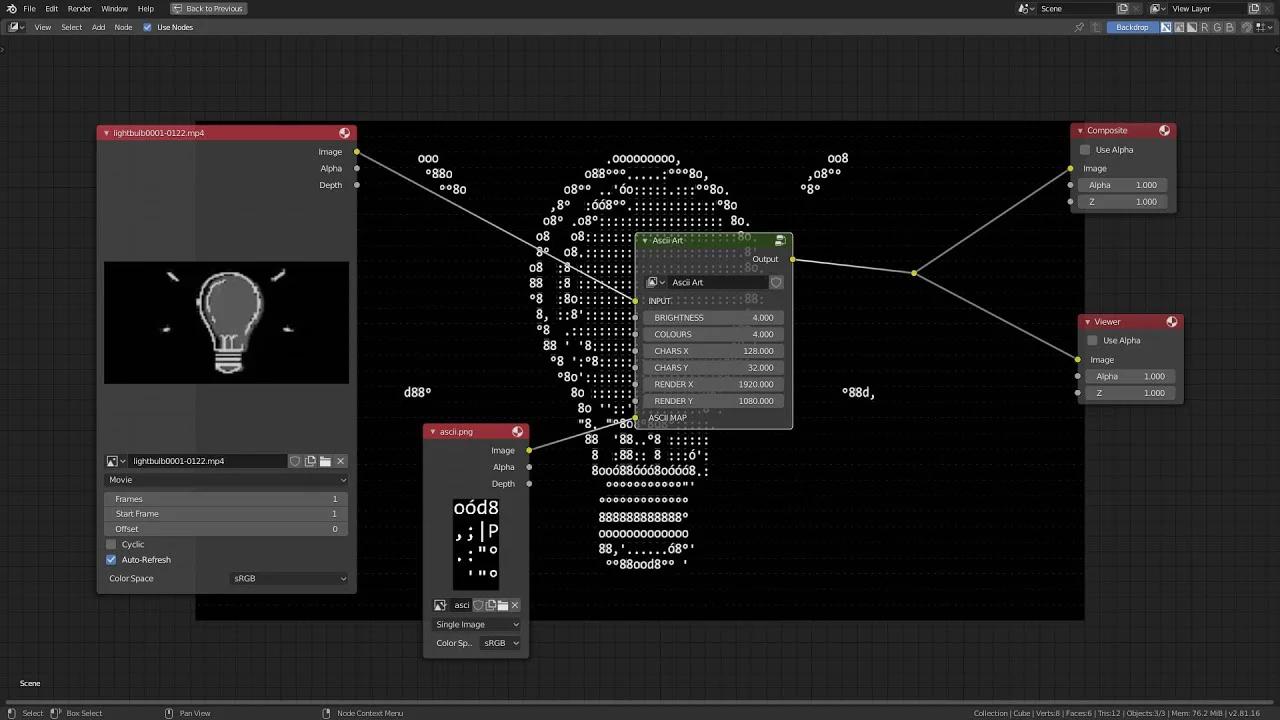Show only green channel in backdrop
This screenshot has width=1280, height=720.
click(x=1218, y=27)
